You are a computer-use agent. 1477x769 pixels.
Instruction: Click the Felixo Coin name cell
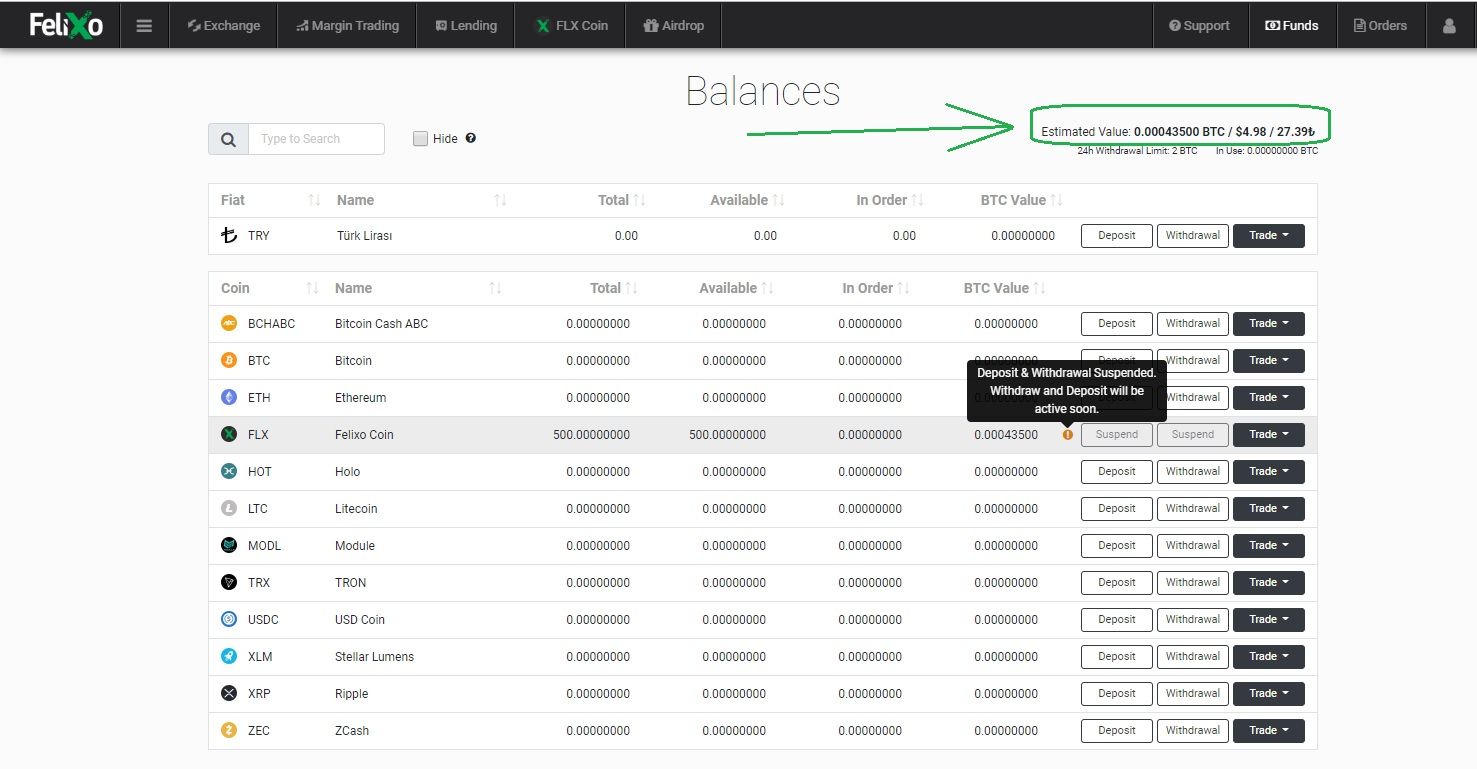pos(364,435)
